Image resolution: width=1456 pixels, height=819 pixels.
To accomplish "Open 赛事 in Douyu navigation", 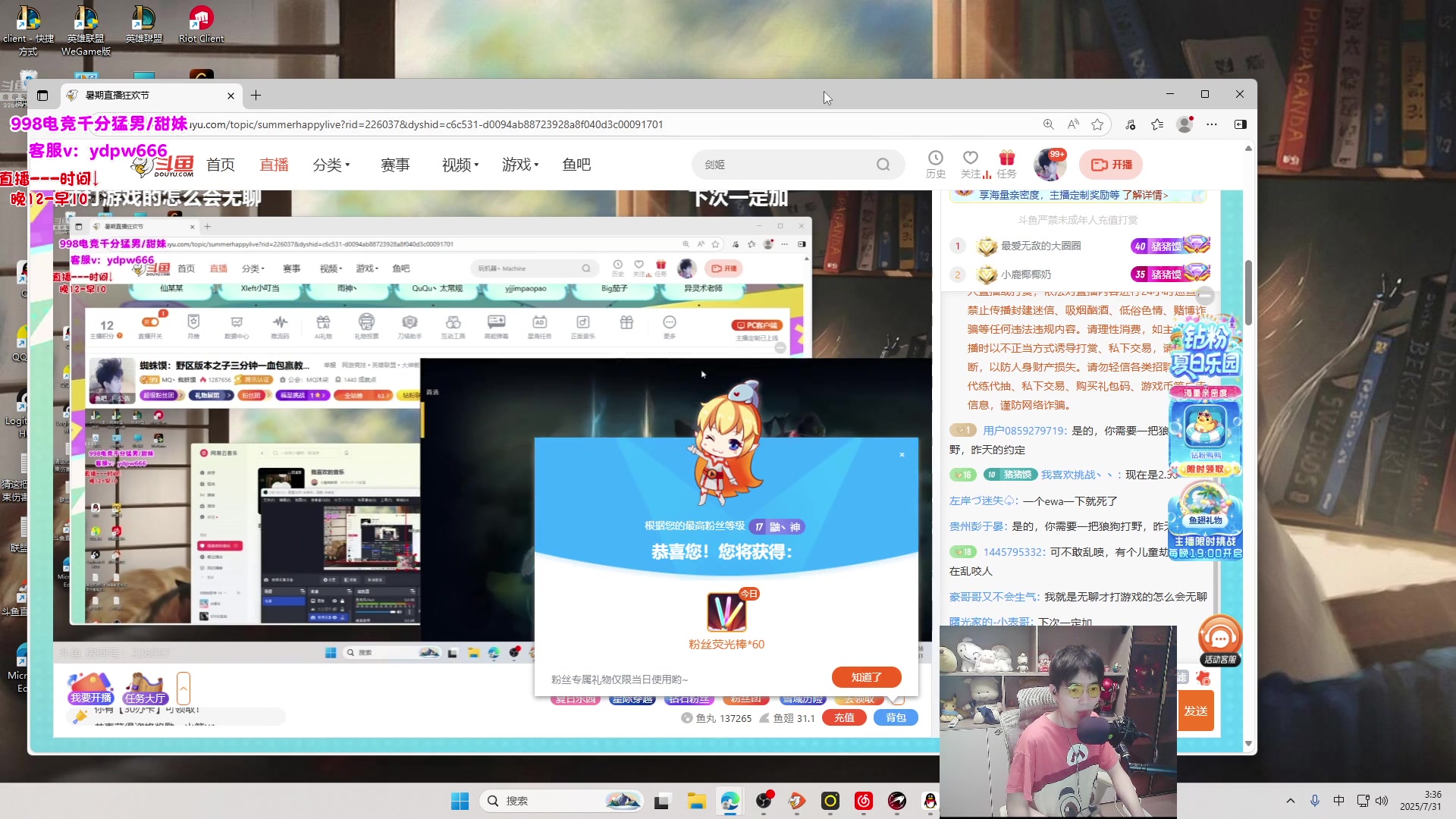I will pyautogui.click(x=395, y=165).
